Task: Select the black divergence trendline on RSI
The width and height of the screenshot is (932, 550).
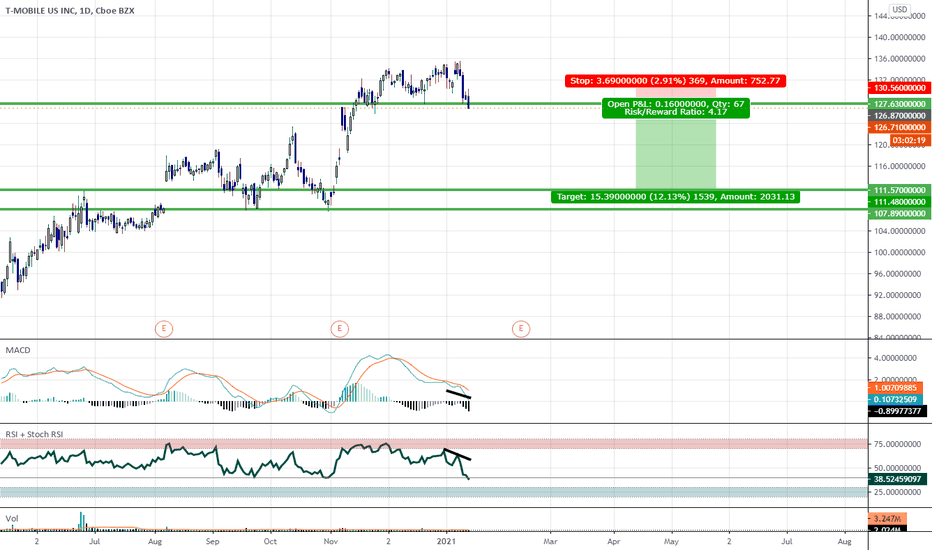Action: click(x=458, y=454)
